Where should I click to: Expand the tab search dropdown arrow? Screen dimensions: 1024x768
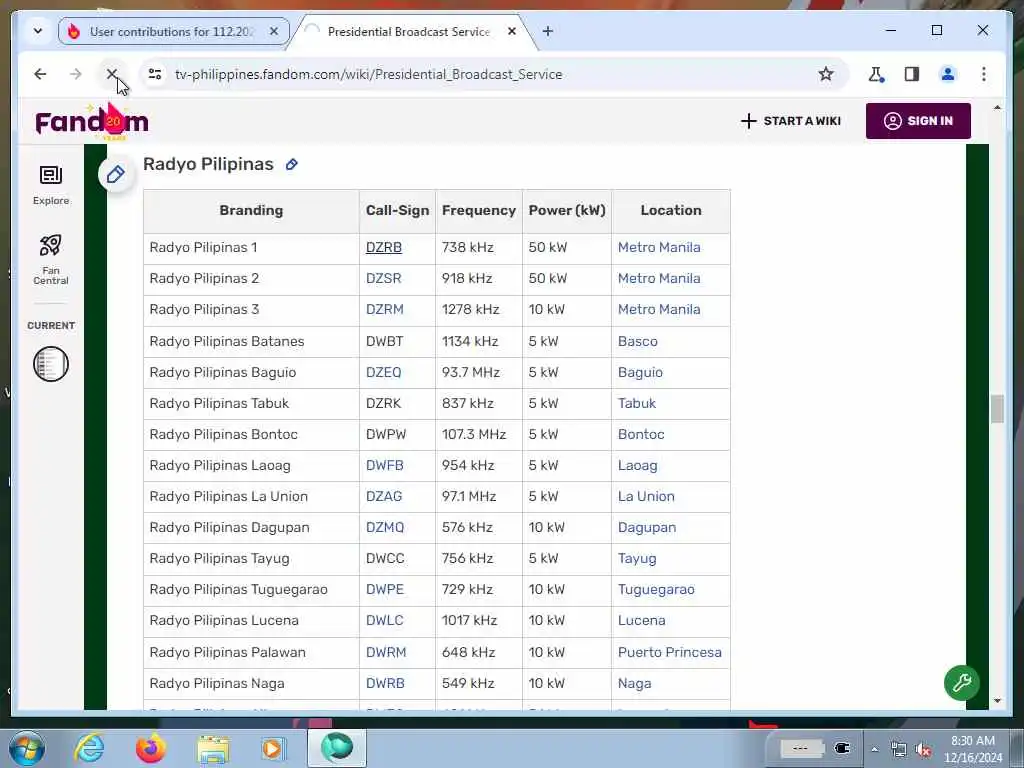pos(38,31)
